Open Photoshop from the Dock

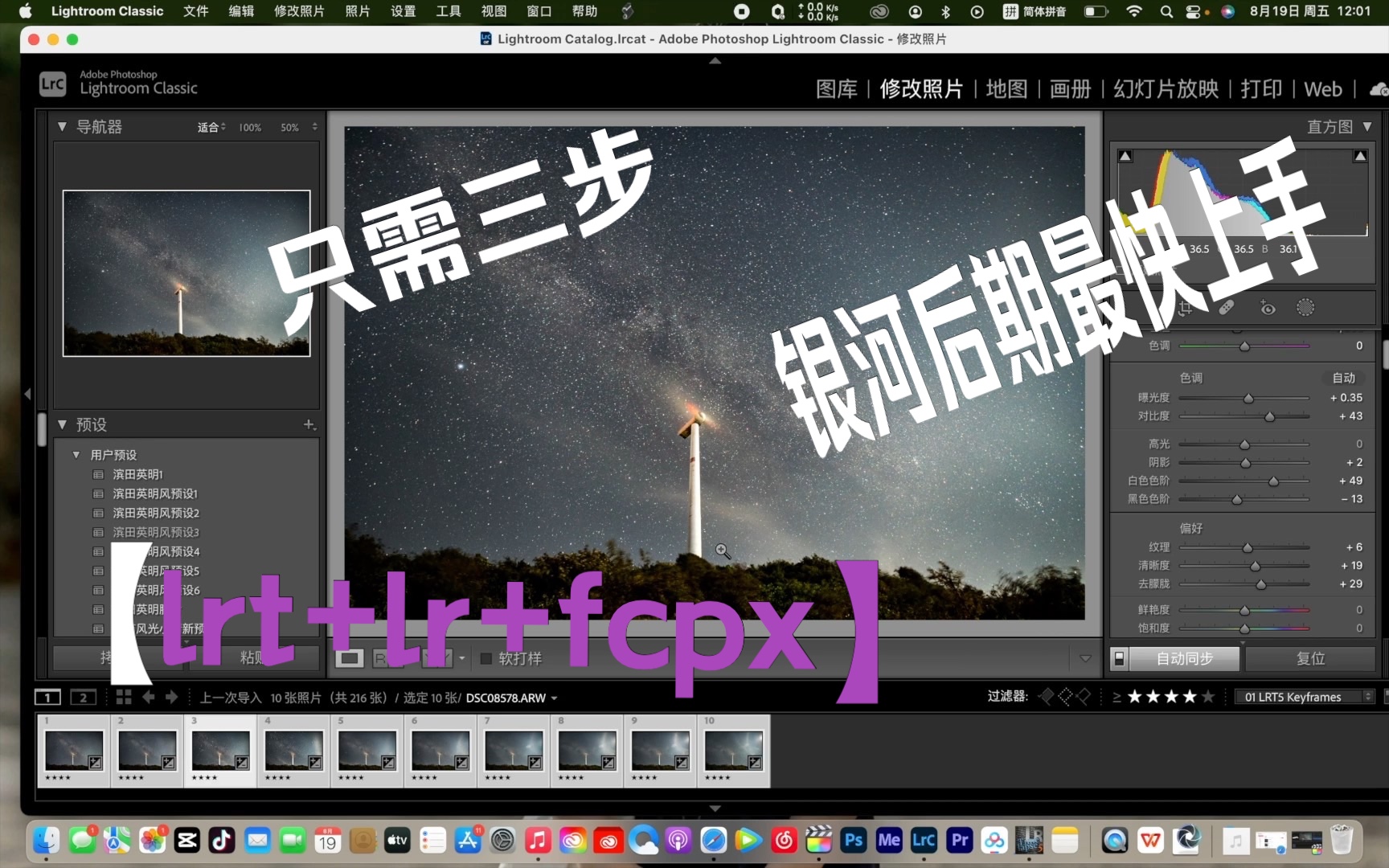tap(854, 841)
